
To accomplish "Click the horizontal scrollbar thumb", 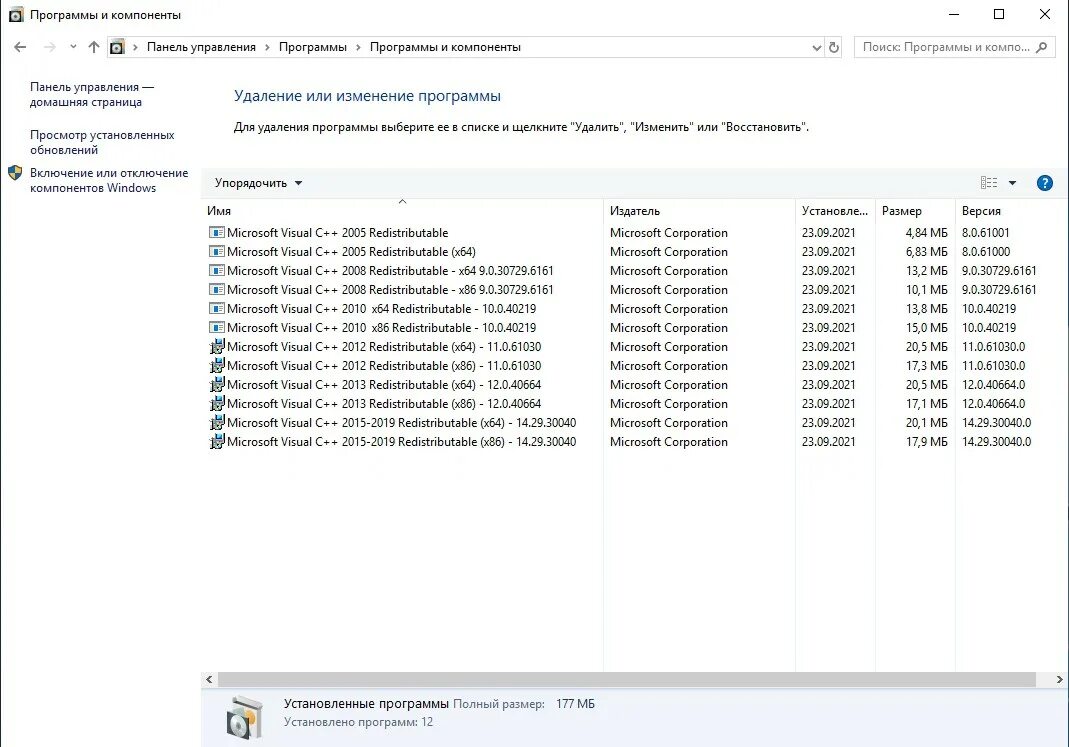I will (x=627, y=680).
